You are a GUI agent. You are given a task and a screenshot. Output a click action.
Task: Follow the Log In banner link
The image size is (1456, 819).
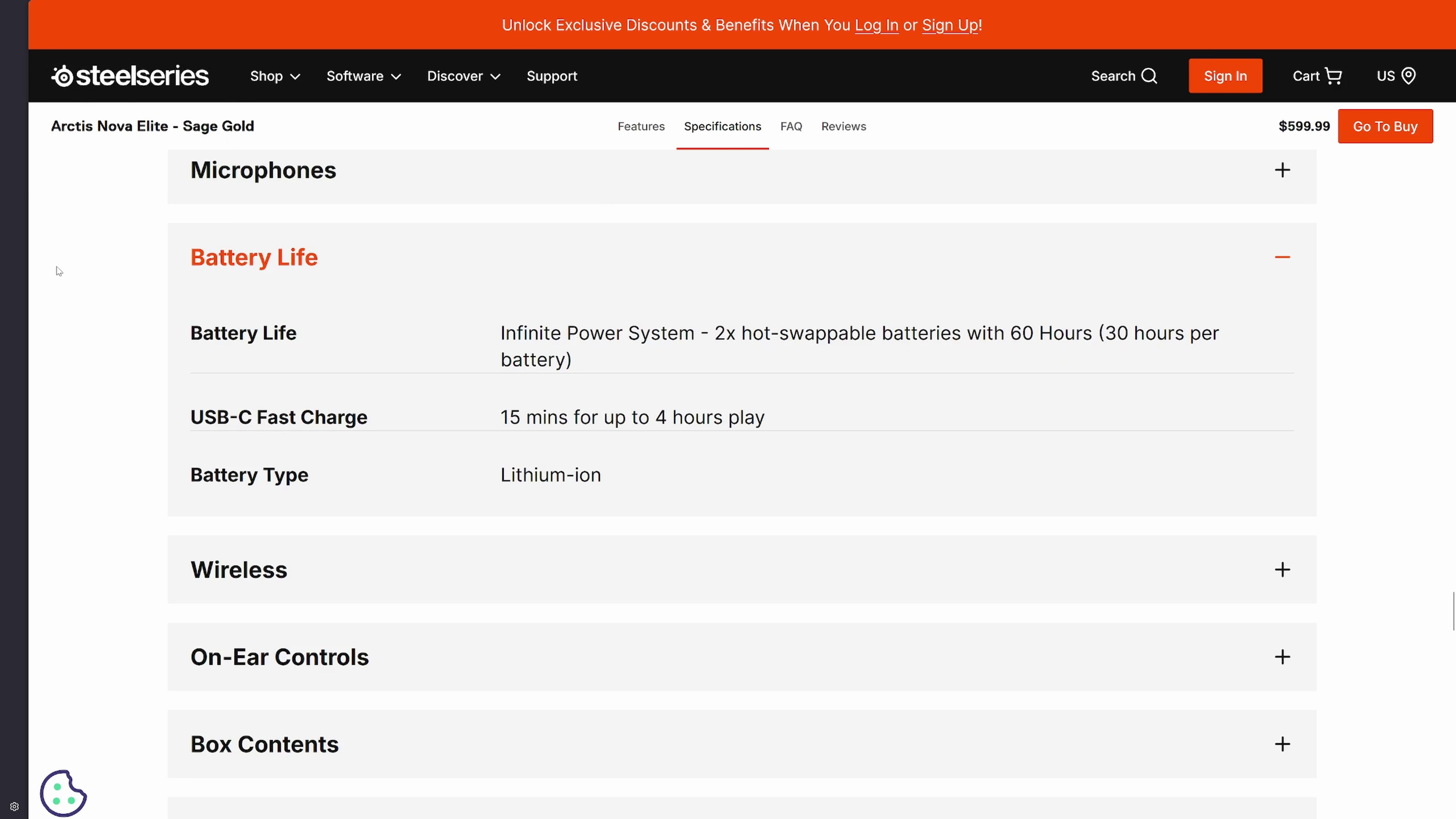point(877,25)
